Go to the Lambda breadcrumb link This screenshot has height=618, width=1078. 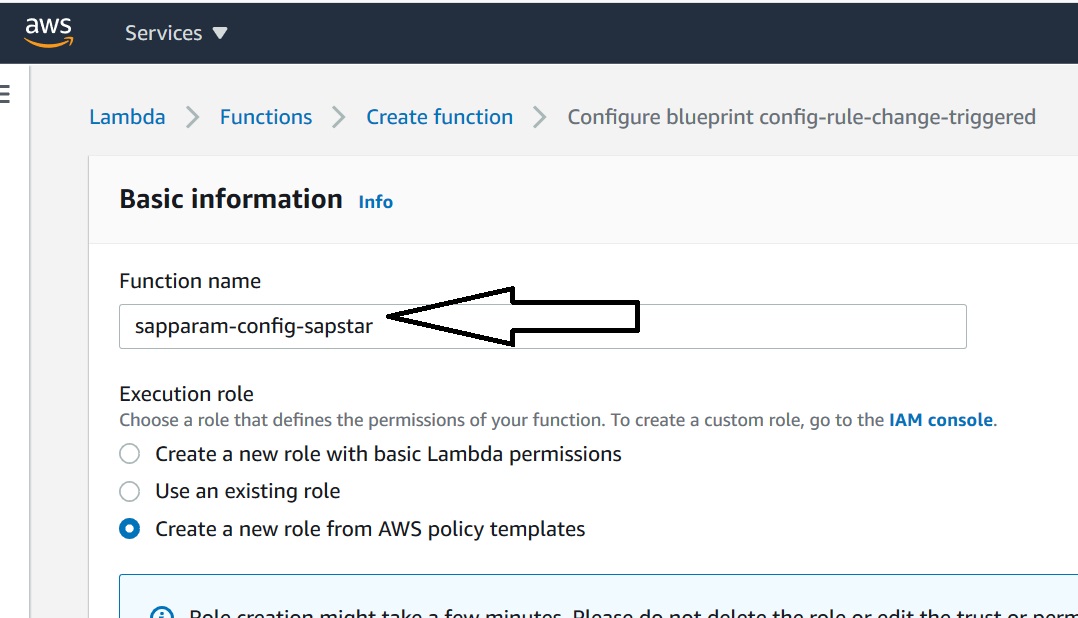(x=127, y=117)
